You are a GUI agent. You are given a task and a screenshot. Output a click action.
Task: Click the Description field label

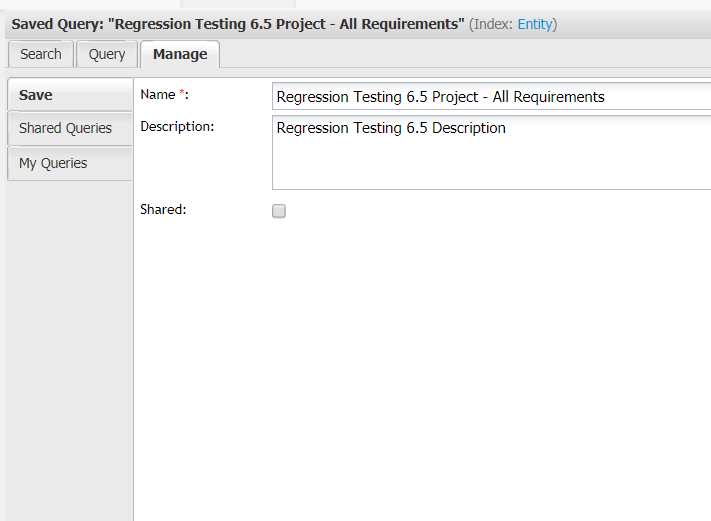pyautogui.click(x=177, y=126)
